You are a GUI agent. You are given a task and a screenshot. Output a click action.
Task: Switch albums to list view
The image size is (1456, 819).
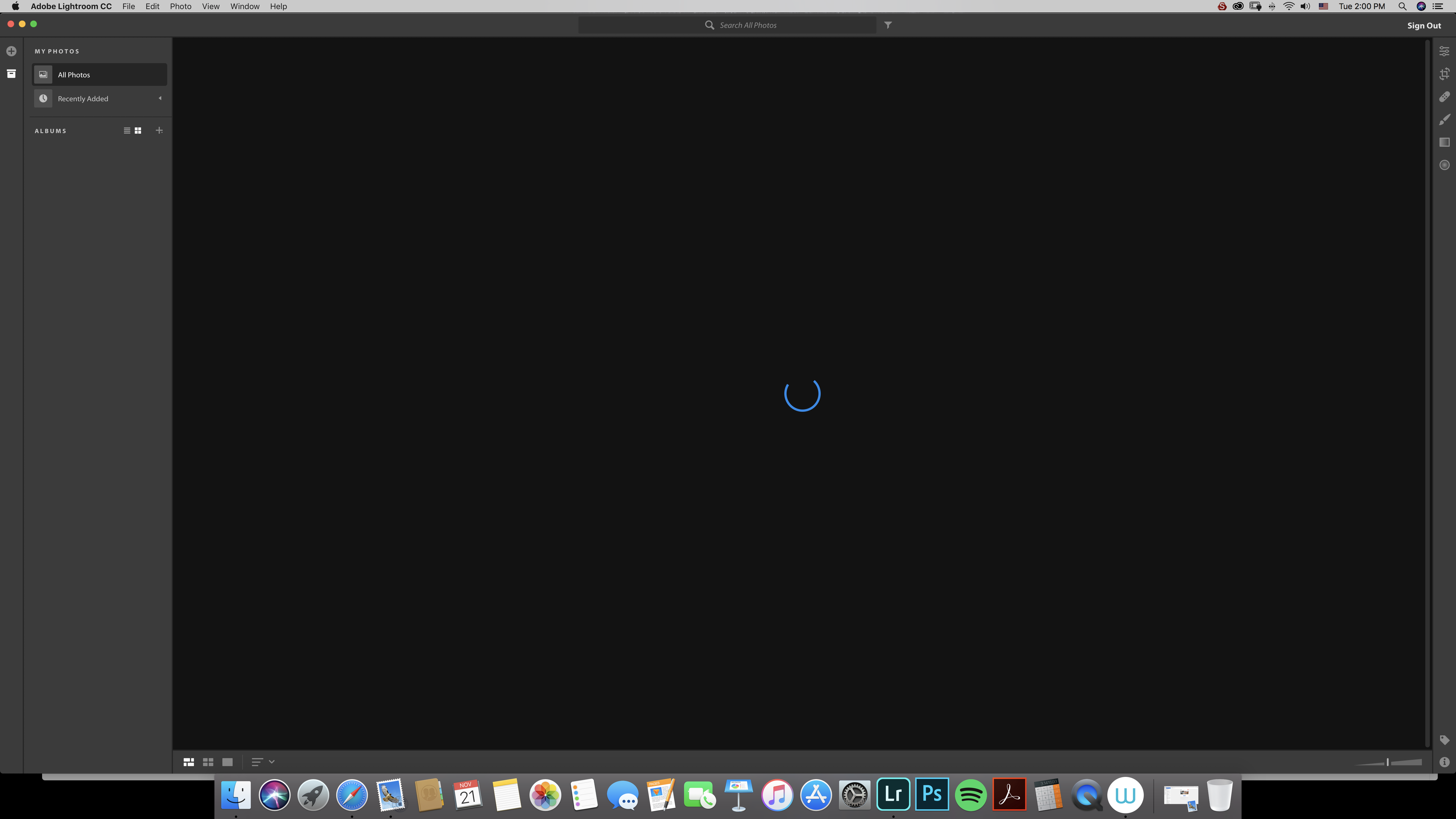click(127, 131)
